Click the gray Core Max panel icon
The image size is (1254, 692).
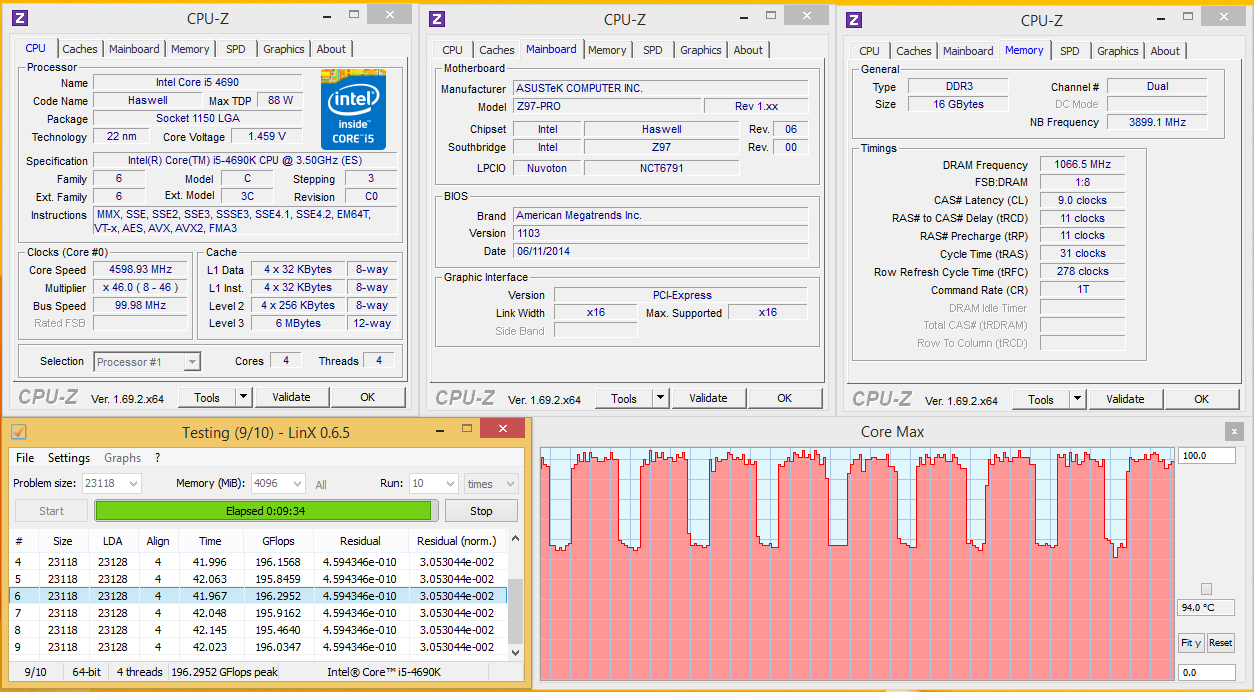[x=1235, y=432]
